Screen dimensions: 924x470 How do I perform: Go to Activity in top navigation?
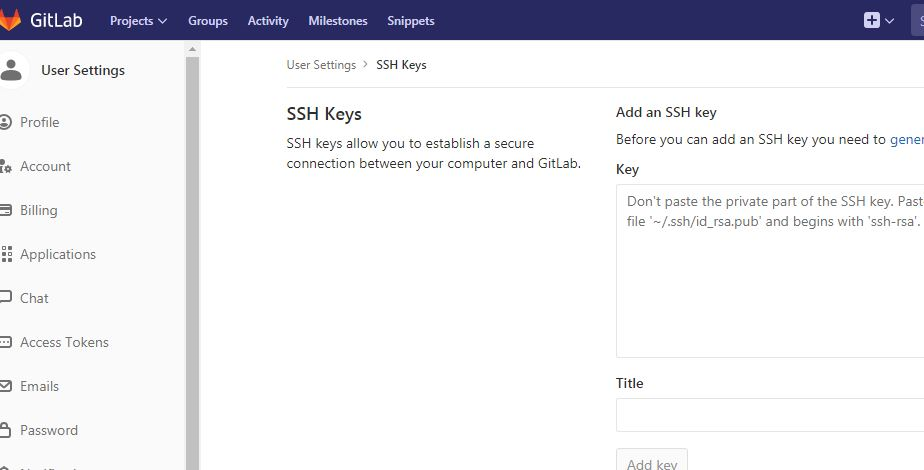point(268,20)
